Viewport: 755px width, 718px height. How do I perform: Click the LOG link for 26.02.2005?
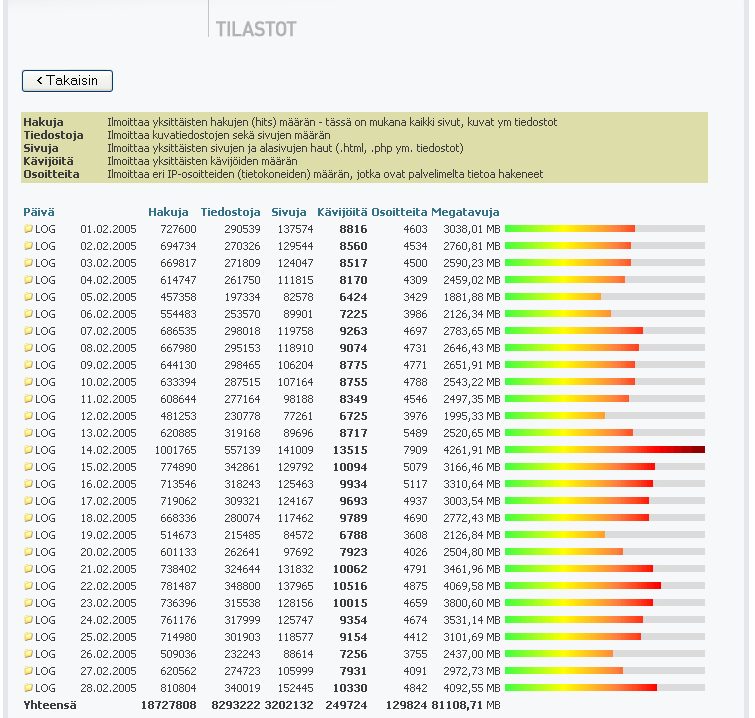45,654
